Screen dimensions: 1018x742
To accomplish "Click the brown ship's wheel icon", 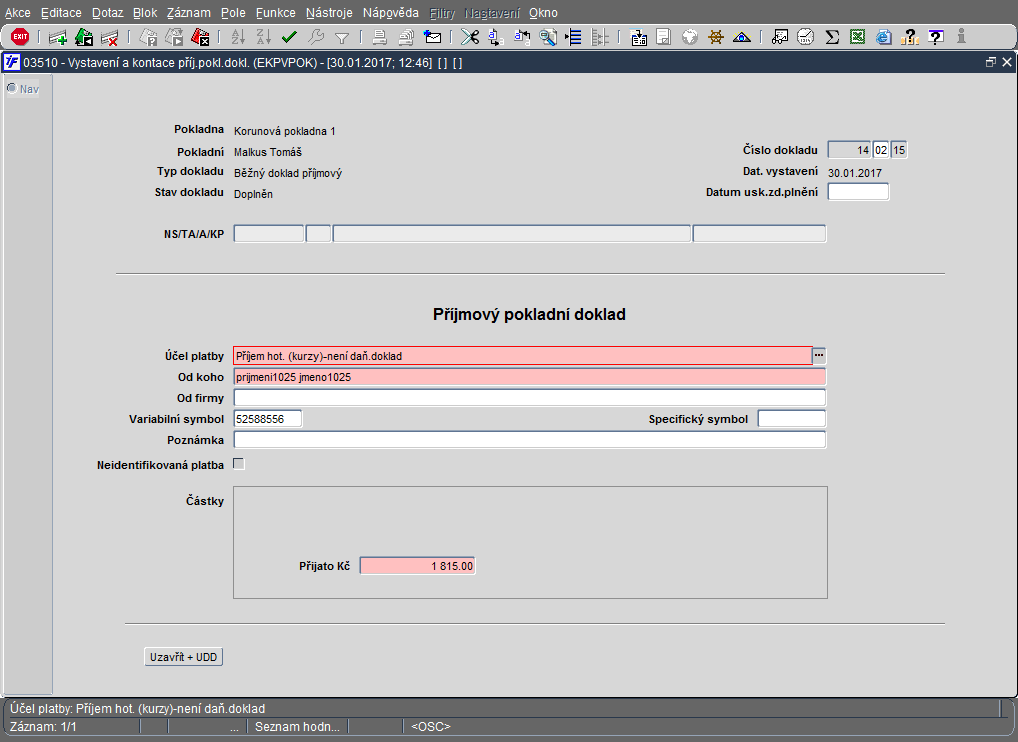I will pos(715,38).
